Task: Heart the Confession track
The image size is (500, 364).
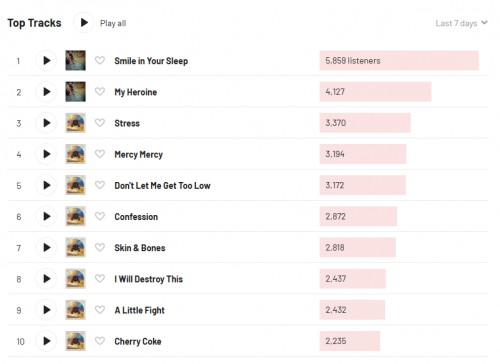Action: pos(100,216)
